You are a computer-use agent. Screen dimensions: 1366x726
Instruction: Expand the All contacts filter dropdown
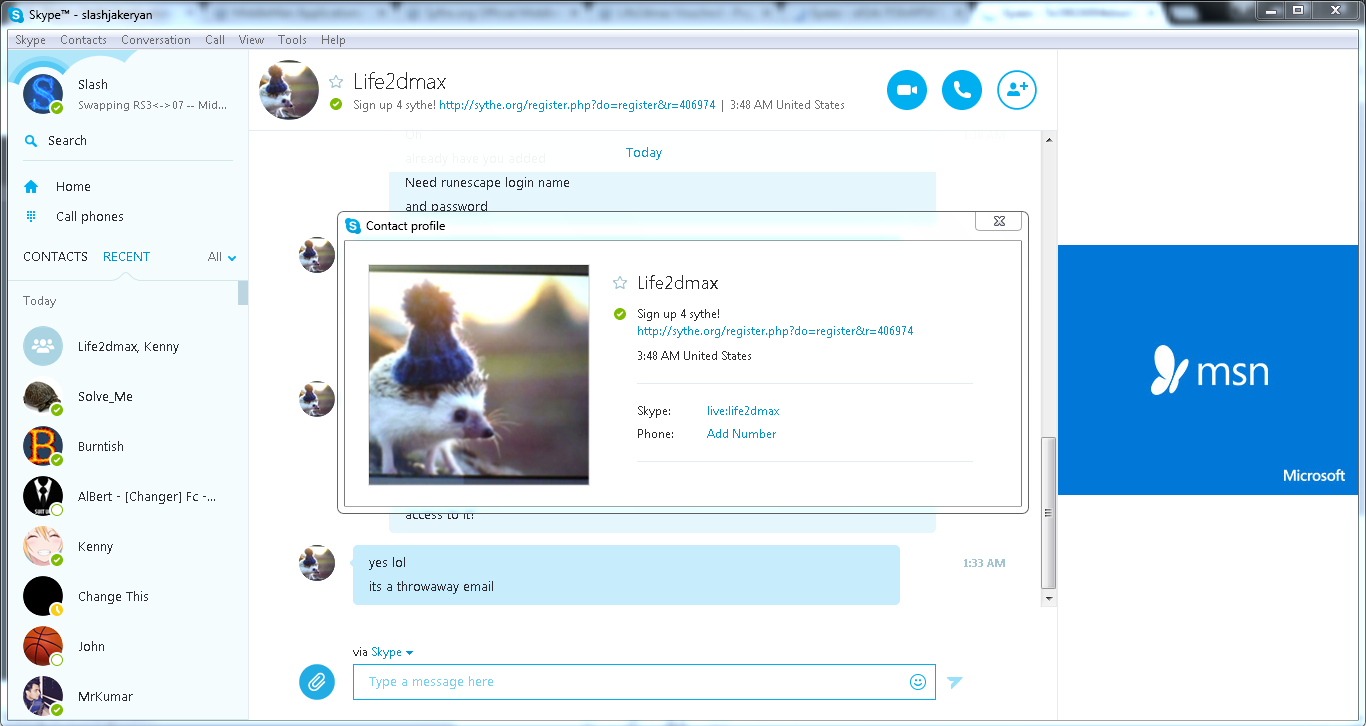(x=222, y=257)
